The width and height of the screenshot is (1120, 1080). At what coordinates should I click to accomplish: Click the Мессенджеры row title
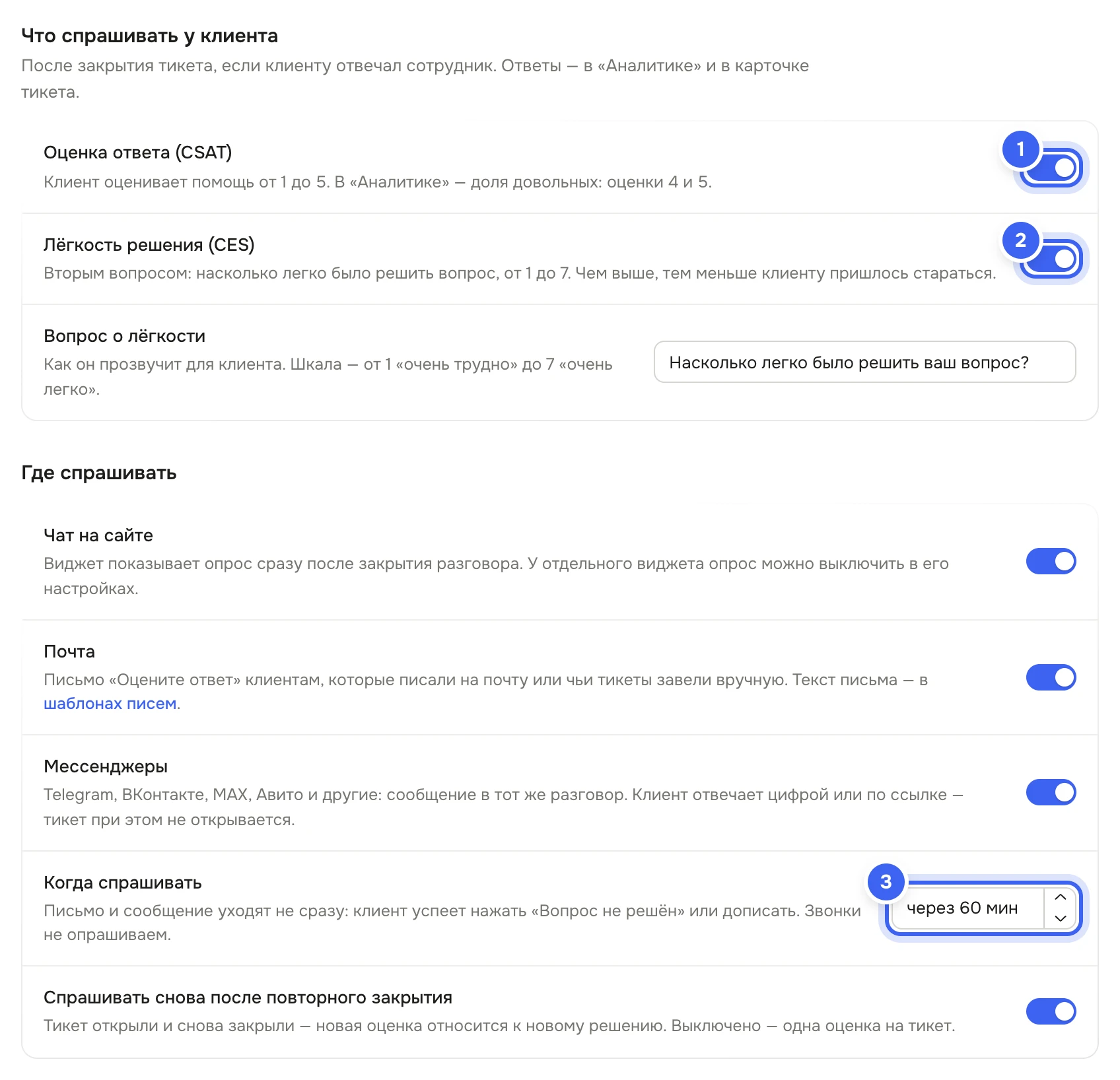click(x=106, y=766)
